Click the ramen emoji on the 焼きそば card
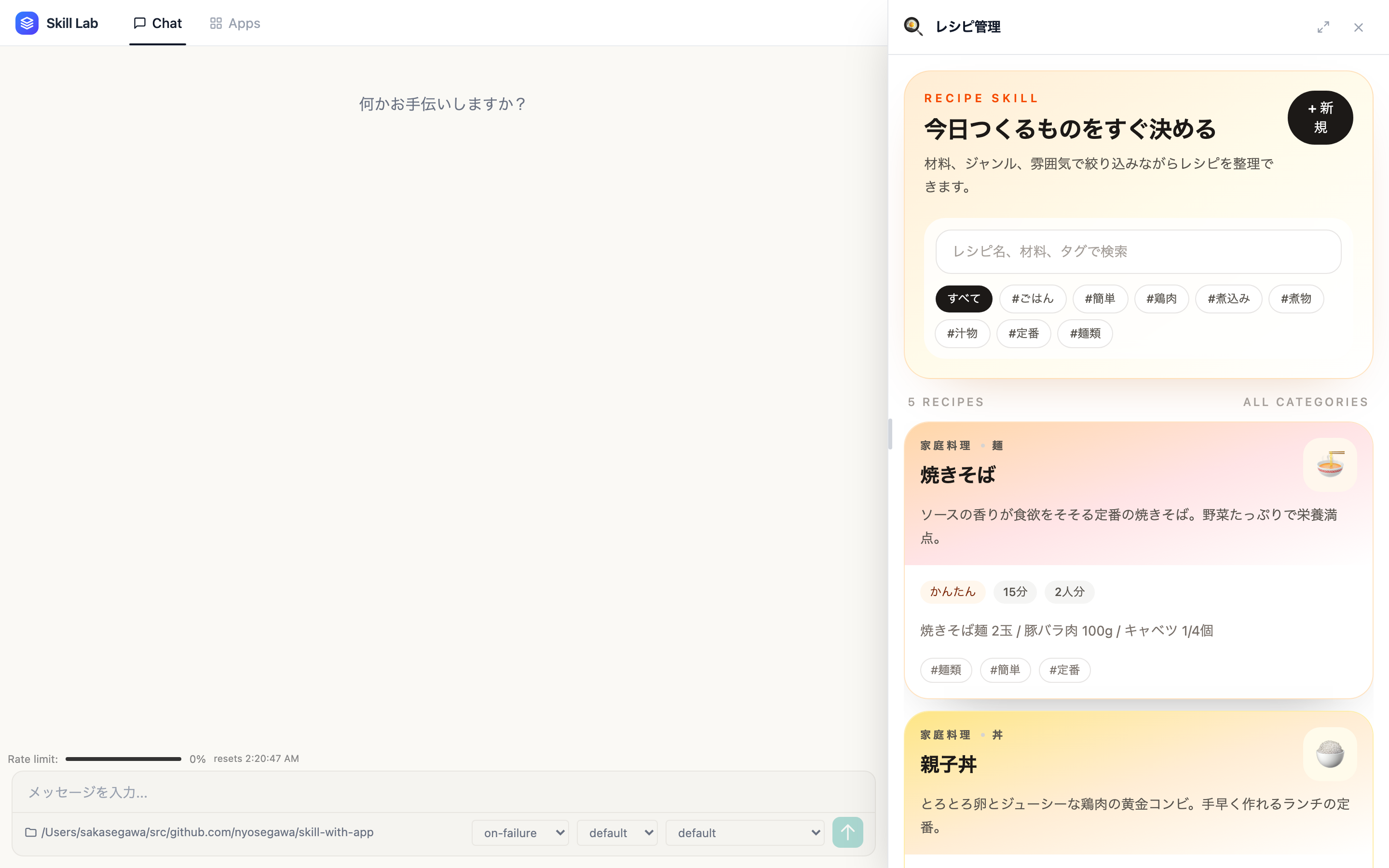The height and width of the screenshot is (868, 1389). [x=1331, y=465]
